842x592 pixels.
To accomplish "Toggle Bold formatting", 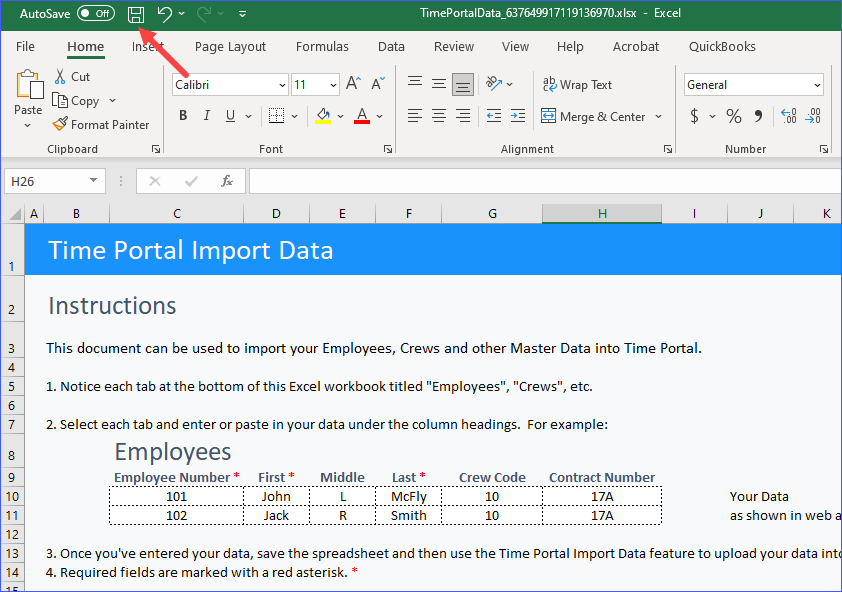I will (183, 115).
